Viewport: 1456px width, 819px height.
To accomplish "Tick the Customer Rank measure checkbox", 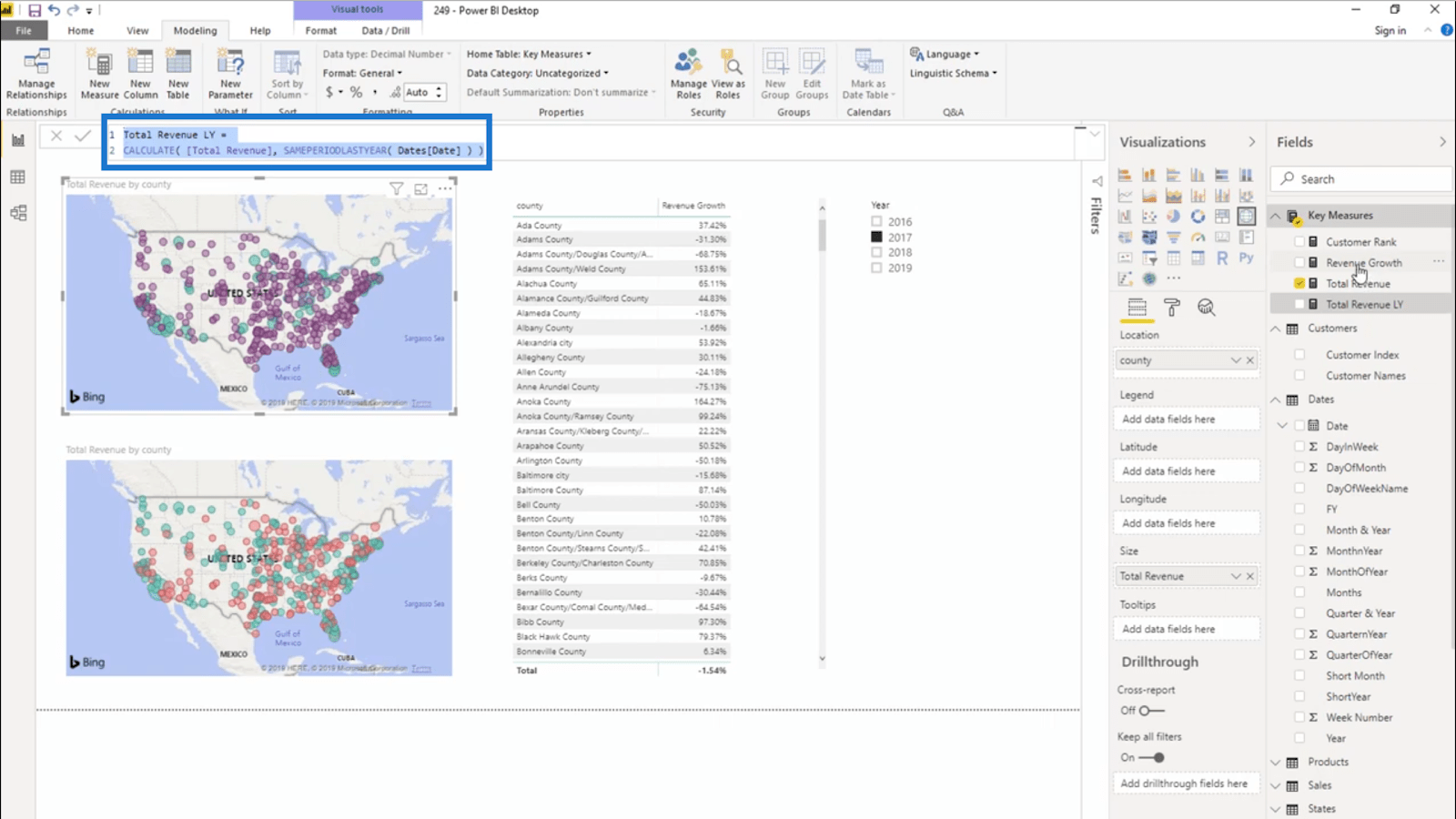I will tap(1299, 242).
